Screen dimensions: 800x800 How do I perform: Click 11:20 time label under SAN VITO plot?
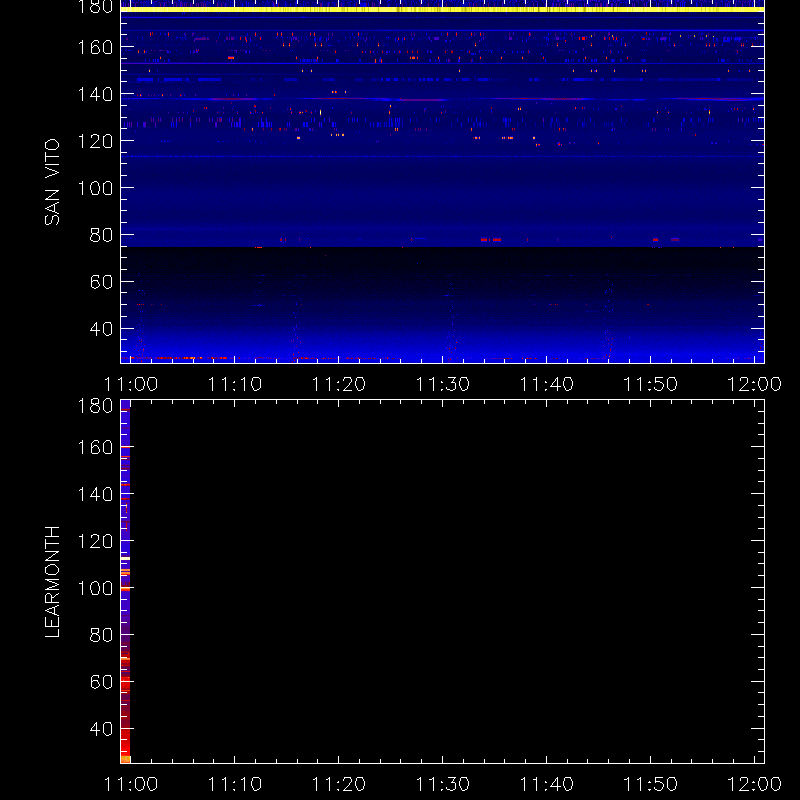(339, 384)
